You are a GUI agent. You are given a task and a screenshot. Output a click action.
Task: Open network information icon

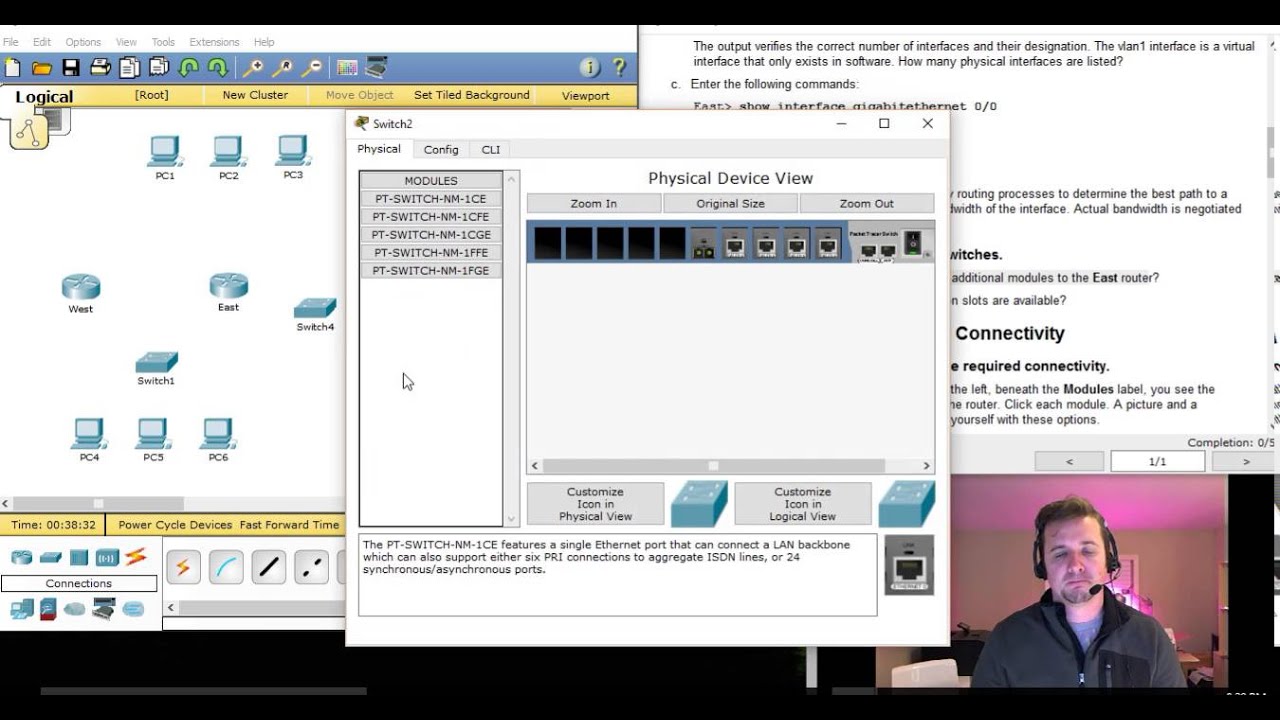point(590,68)
